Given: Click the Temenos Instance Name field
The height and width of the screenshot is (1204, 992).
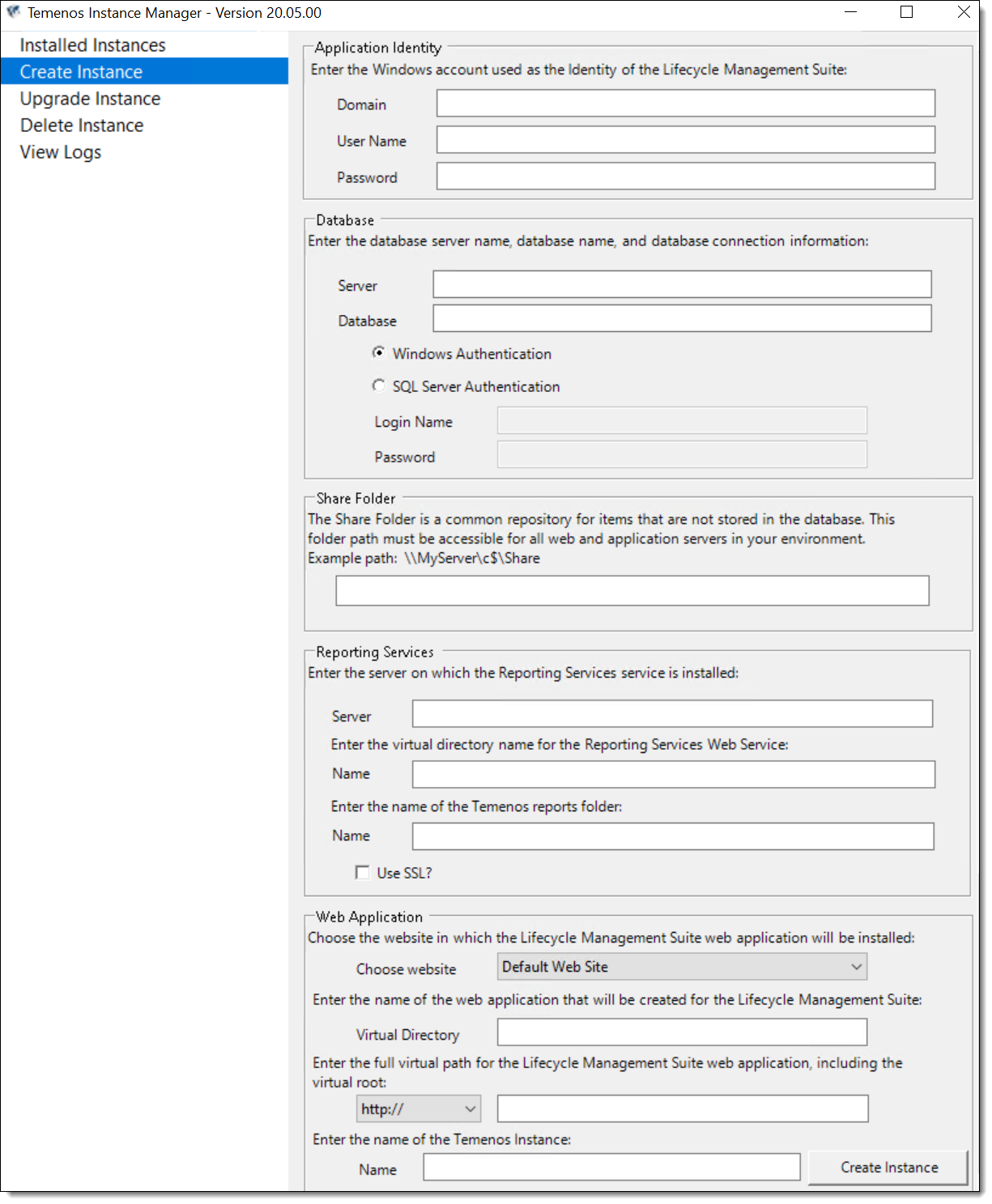Looking at the screenshot, I should click(x=611, y=1168).
